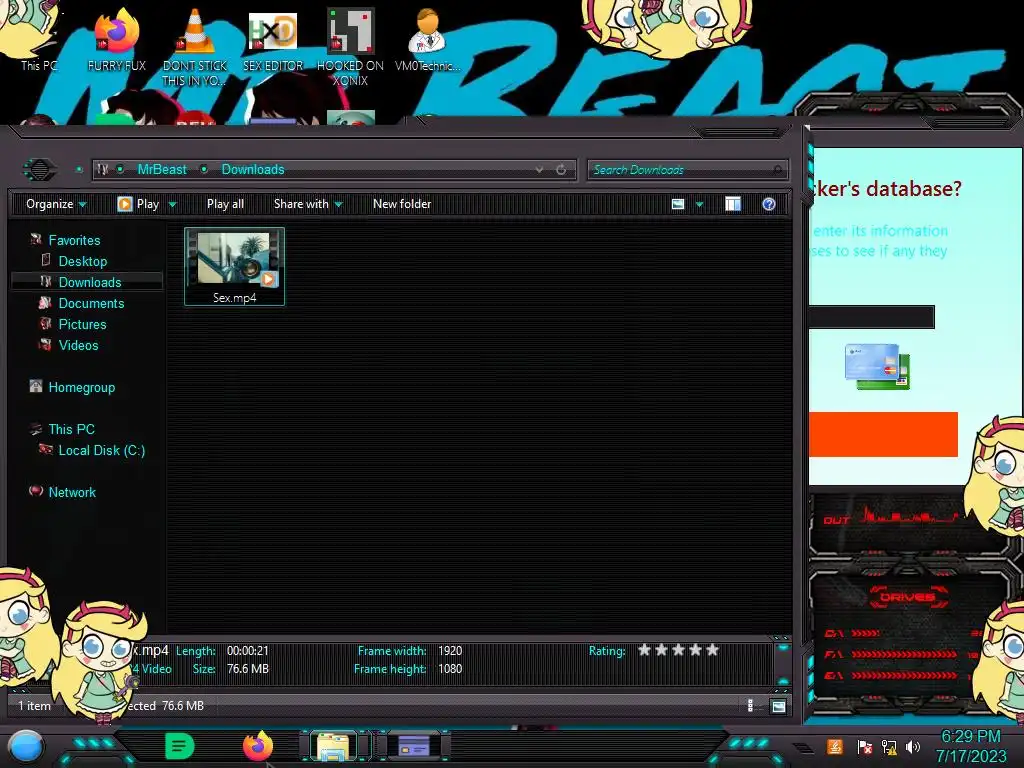The width and height of the screenshot is (1024, 768).
Task: Open address bar history dropdown
Action: (x=539, y=170)
